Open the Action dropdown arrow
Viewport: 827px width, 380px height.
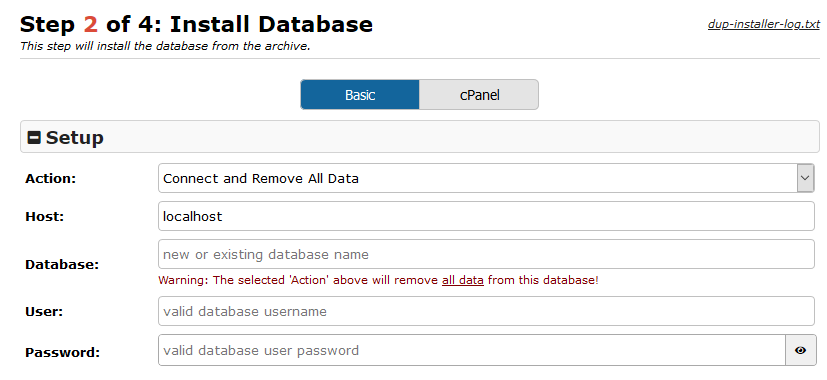click(805, 178)
